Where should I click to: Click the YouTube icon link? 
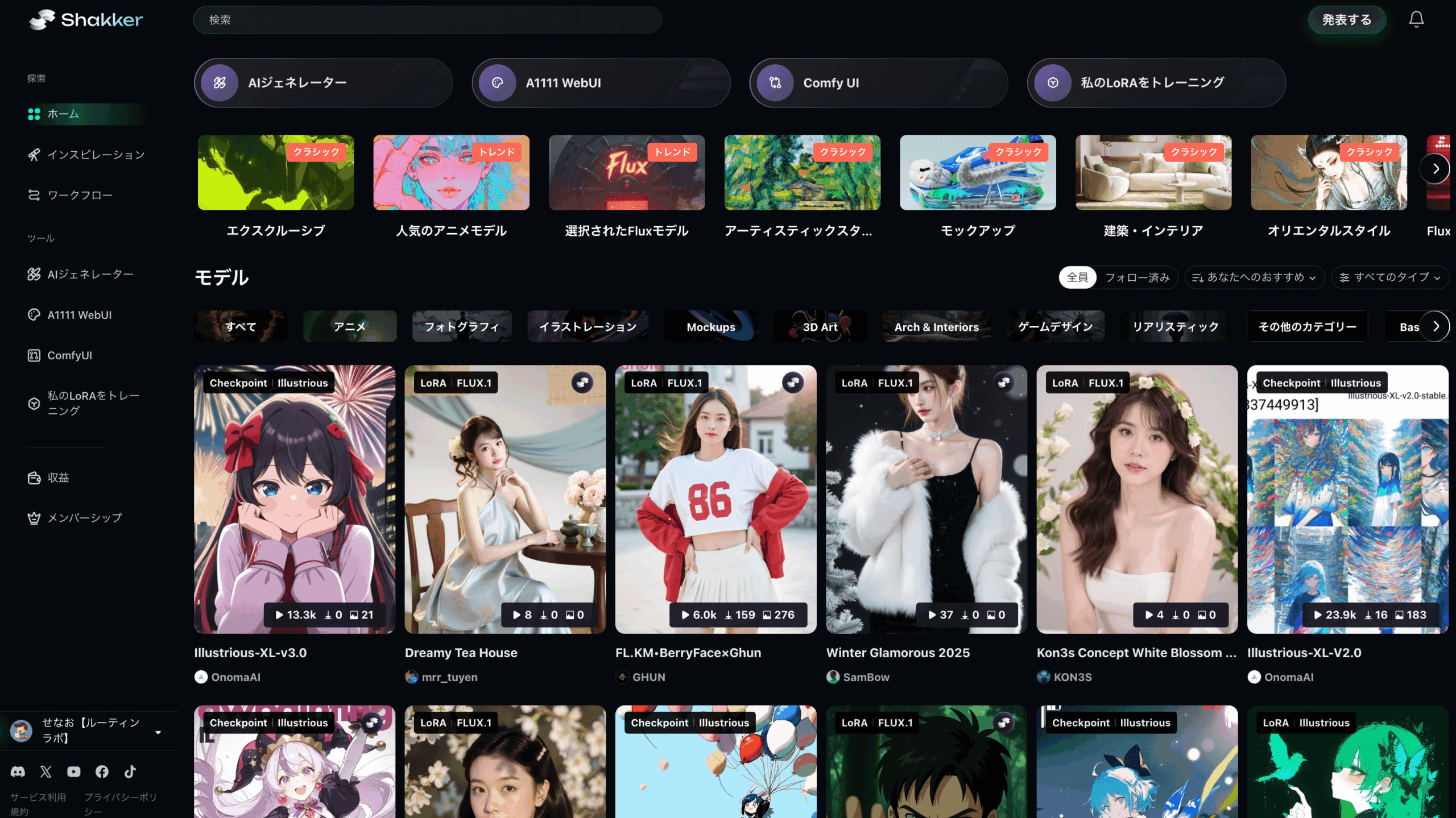(x=74, y=771)
